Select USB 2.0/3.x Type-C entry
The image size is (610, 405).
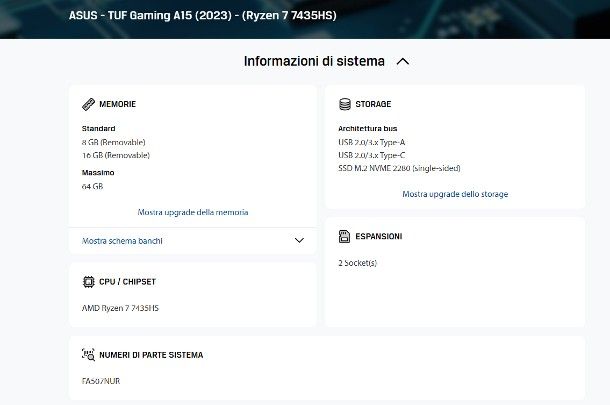(x=372, y=155)
